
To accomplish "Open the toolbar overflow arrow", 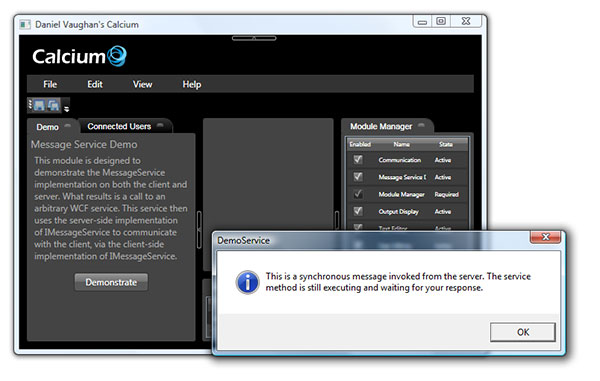I will click(67, 109).
